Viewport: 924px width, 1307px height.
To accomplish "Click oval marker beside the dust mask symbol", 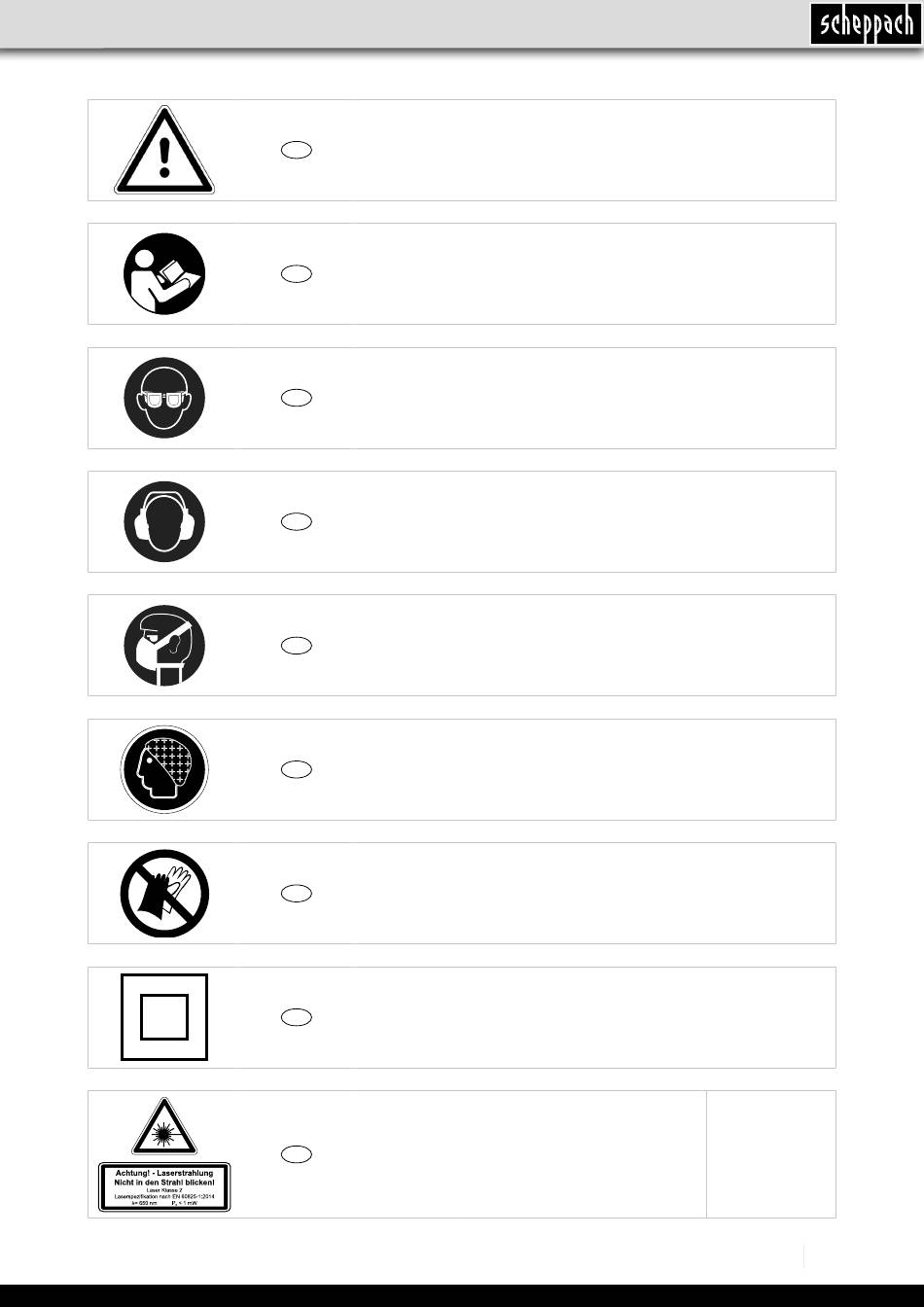I will (x=297, y=646).
